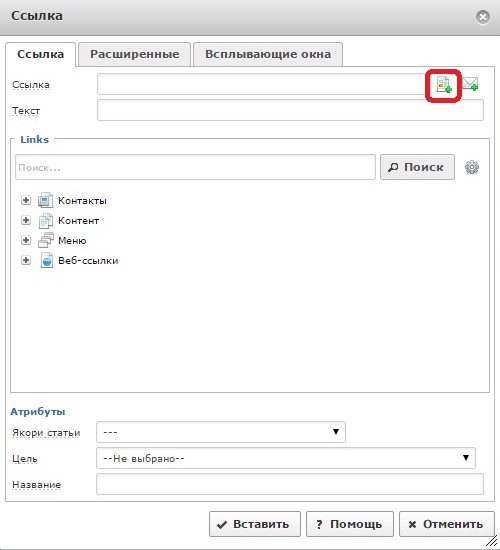Viewport: 500px width, 550px height.
Task: Close the Ссылка dialog
Action: [483, 16]
